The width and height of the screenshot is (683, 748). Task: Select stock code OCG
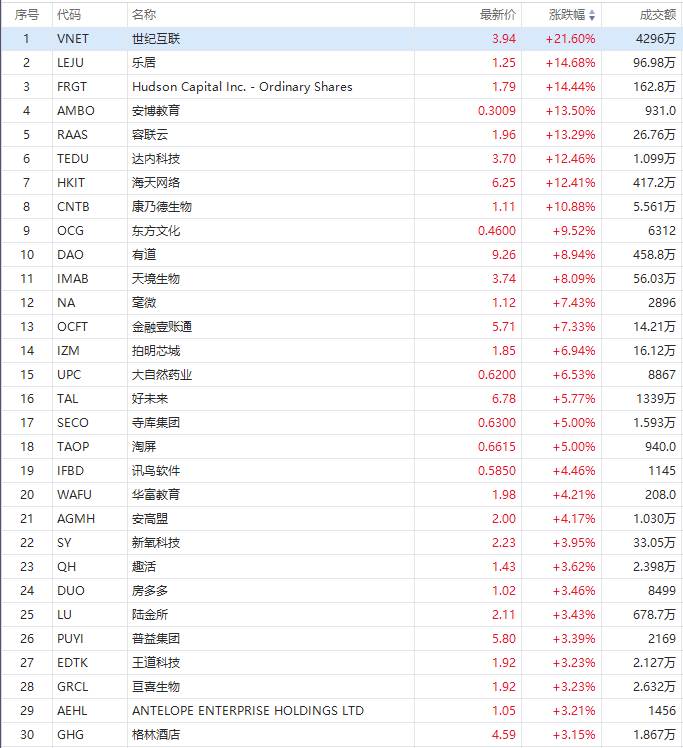coord(71,231)
